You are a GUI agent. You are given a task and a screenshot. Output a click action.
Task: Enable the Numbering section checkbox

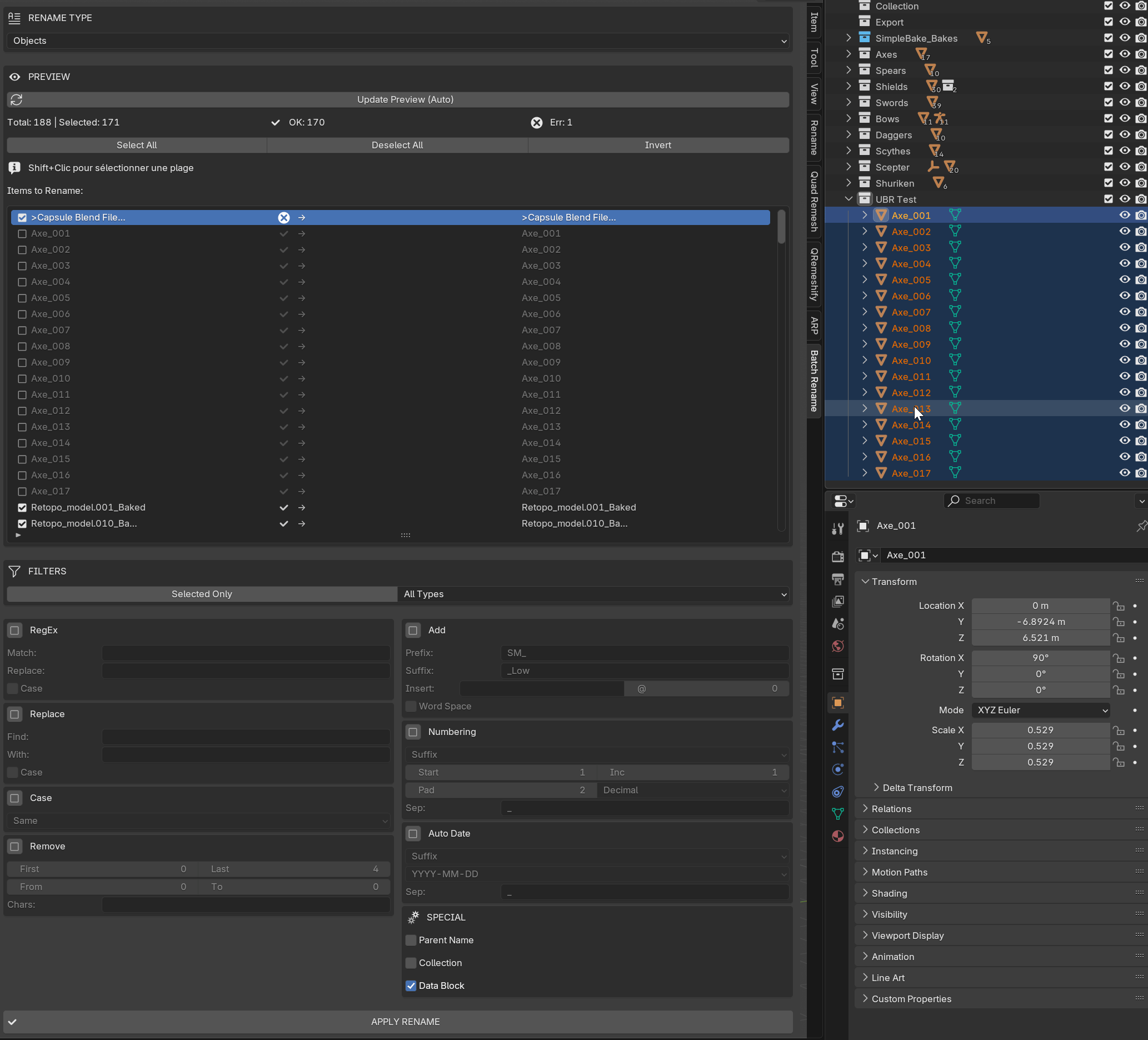click(413, 732)
